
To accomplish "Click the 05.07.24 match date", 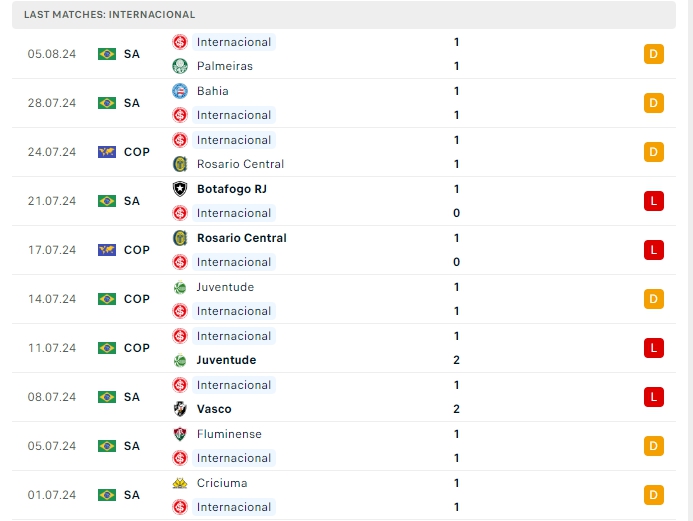I will coord(52,446).
